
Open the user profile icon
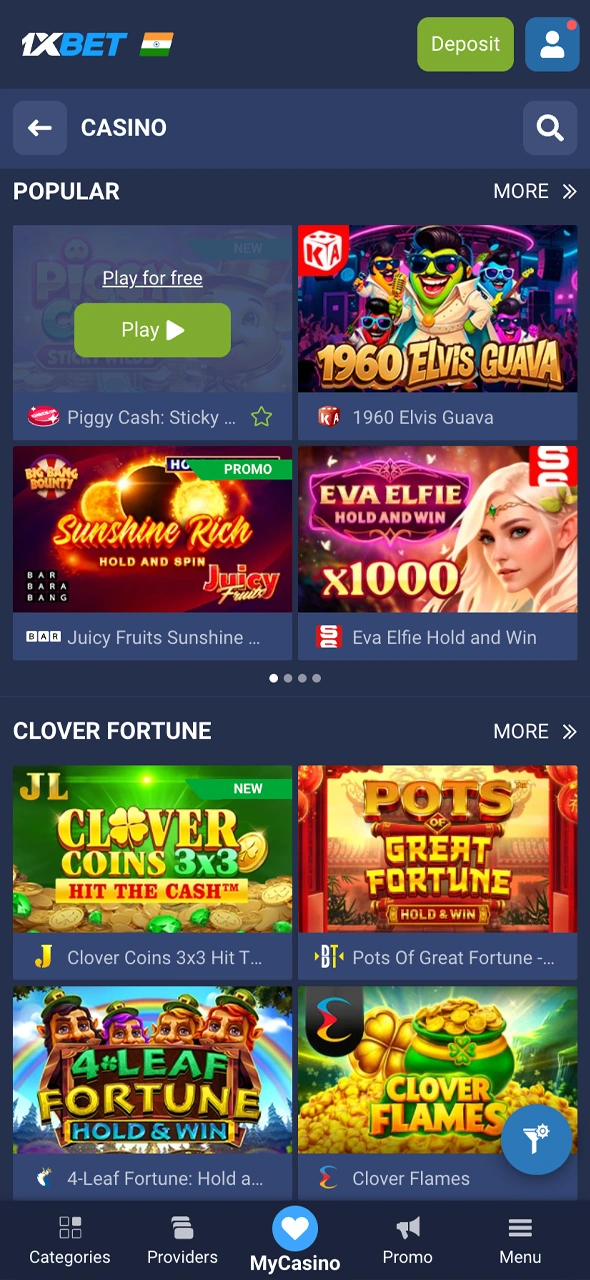click(x=552, y=44)
